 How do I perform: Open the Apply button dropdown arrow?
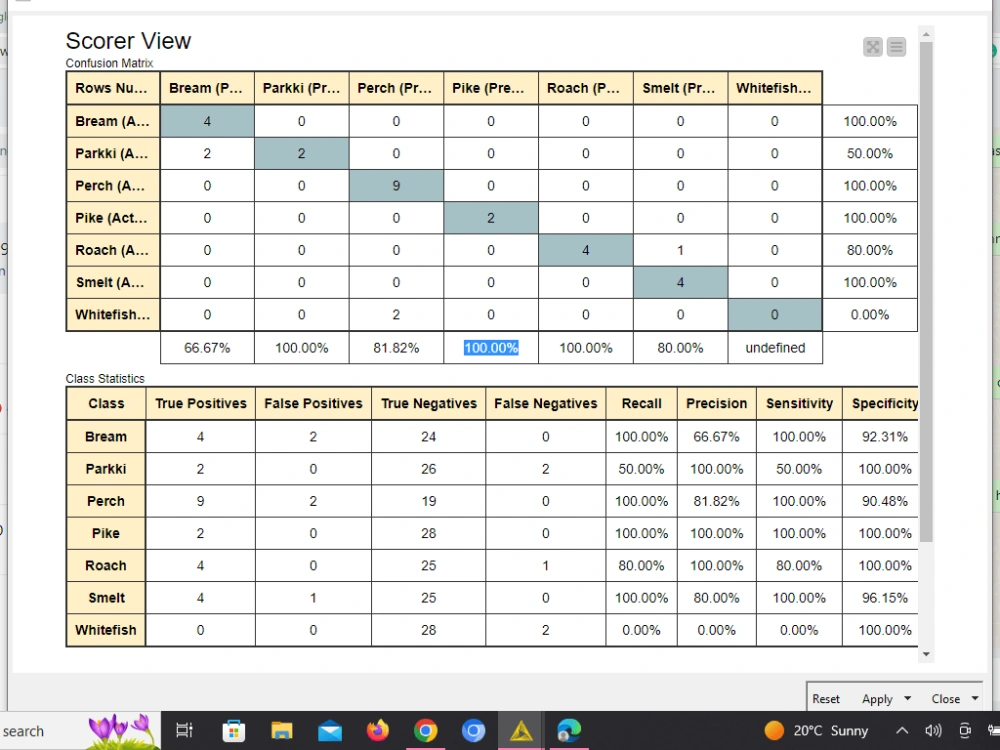908,698
